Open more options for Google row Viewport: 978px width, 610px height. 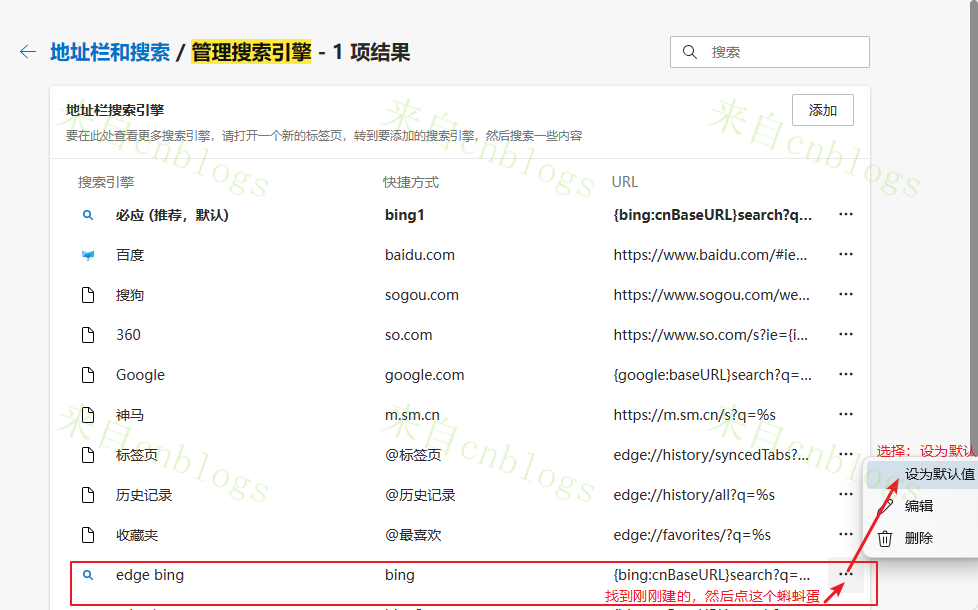pos(846,374)
